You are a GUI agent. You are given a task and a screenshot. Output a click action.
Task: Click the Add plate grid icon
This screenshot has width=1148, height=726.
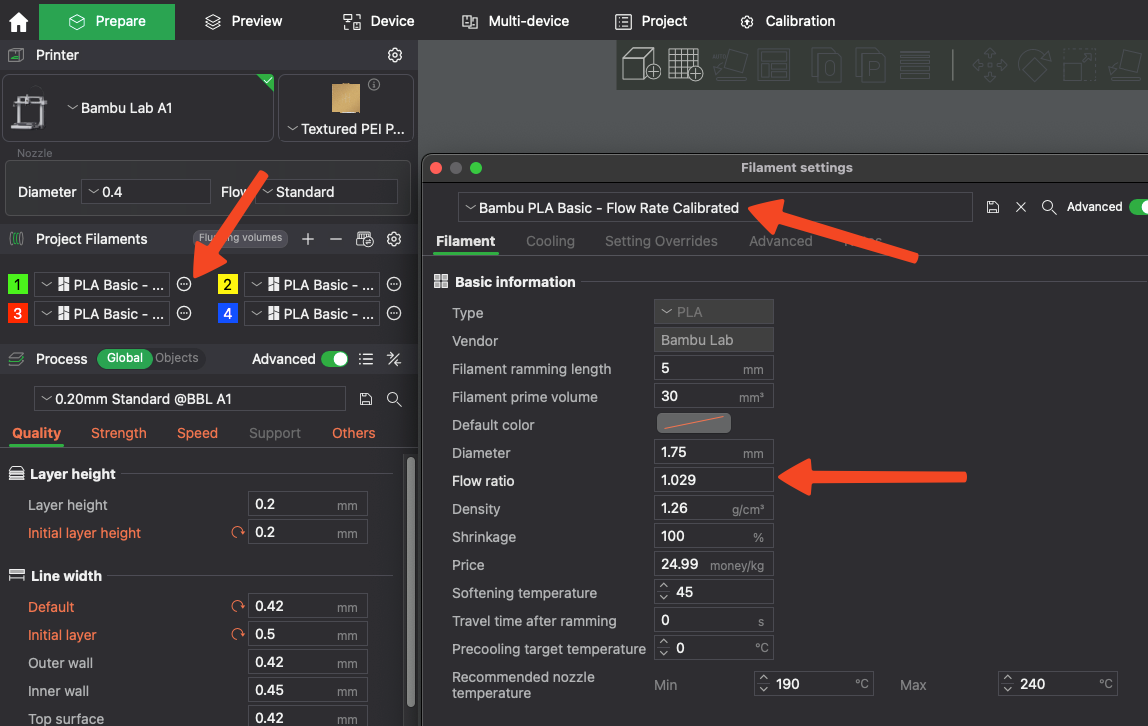[685, 65]
